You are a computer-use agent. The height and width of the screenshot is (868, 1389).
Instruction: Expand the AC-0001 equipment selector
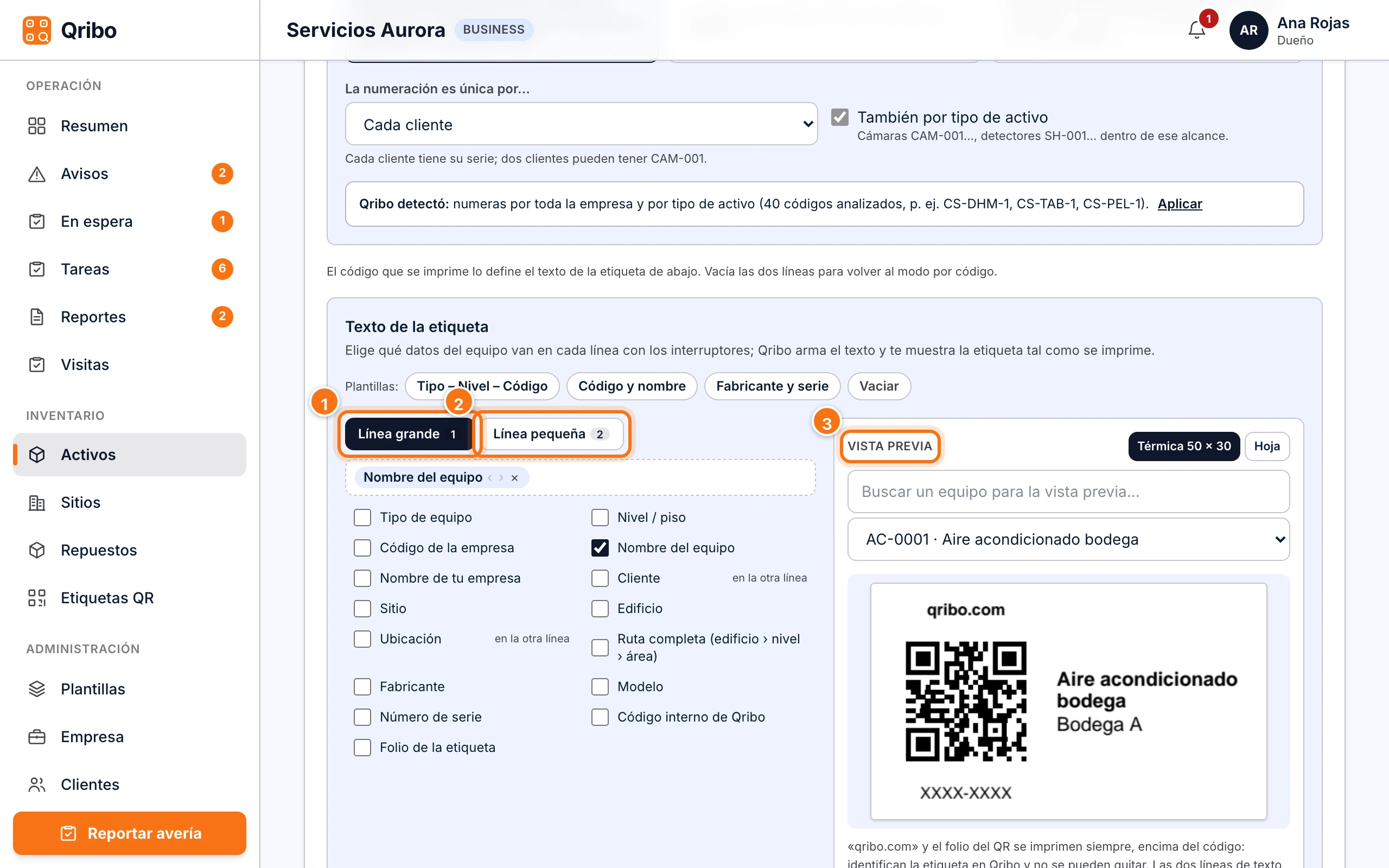point(1068,539)
